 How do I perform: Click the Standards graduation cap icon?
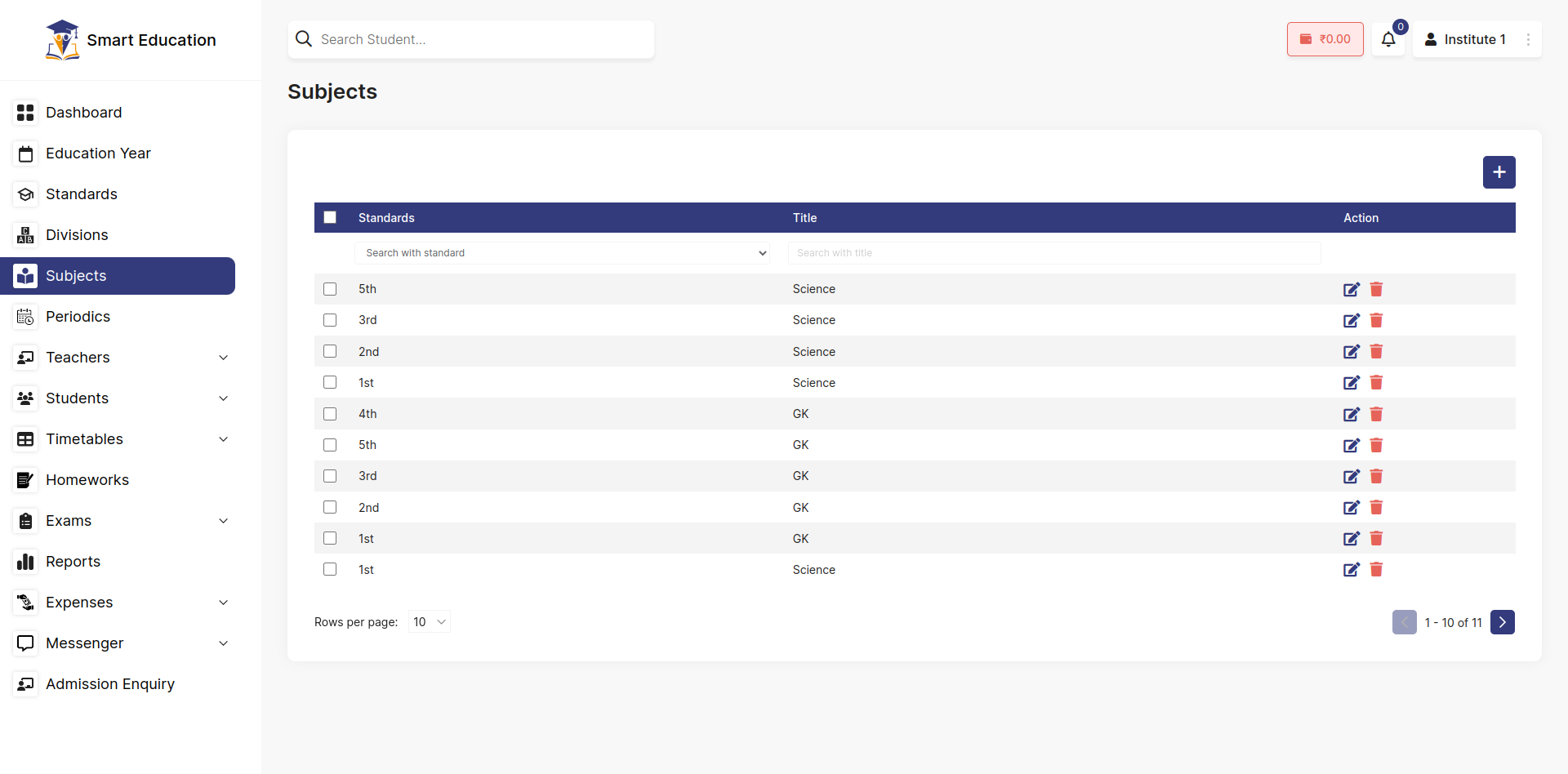click(25, 194)
